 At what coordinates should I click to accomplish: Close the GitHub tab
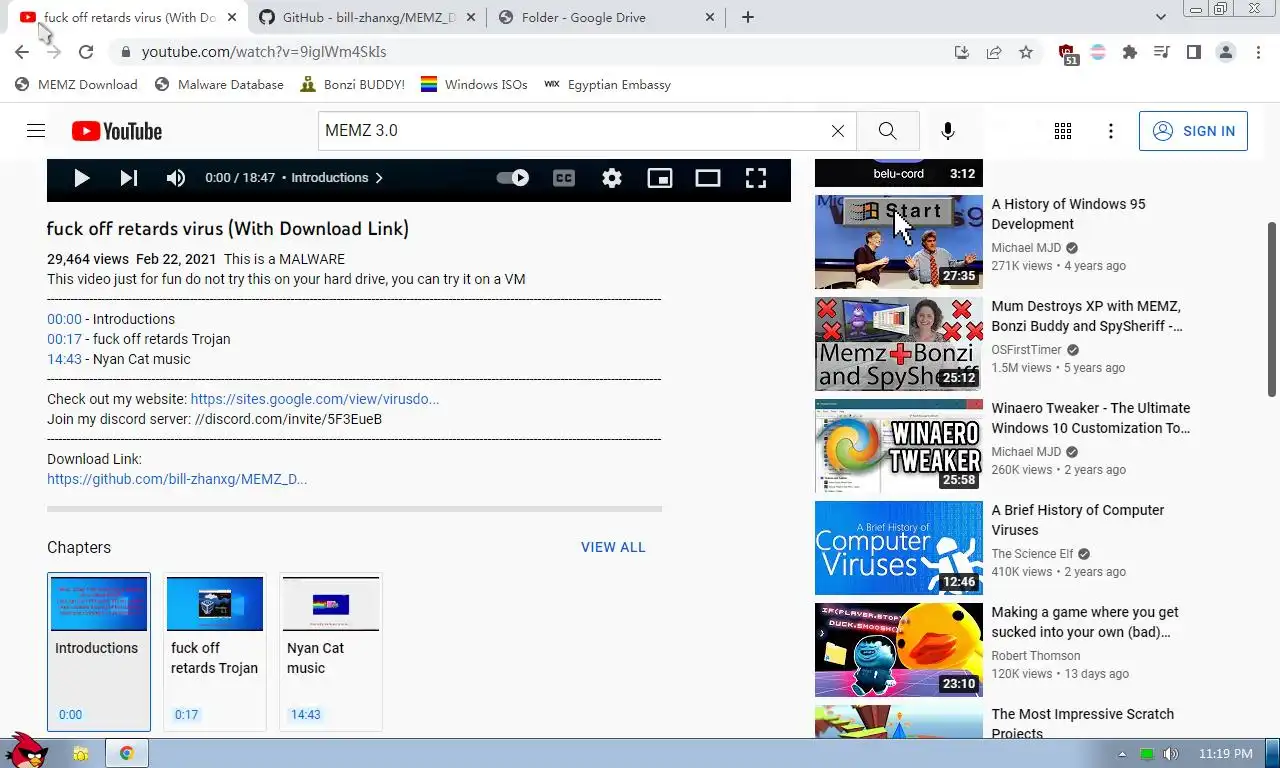click(470, 17)
